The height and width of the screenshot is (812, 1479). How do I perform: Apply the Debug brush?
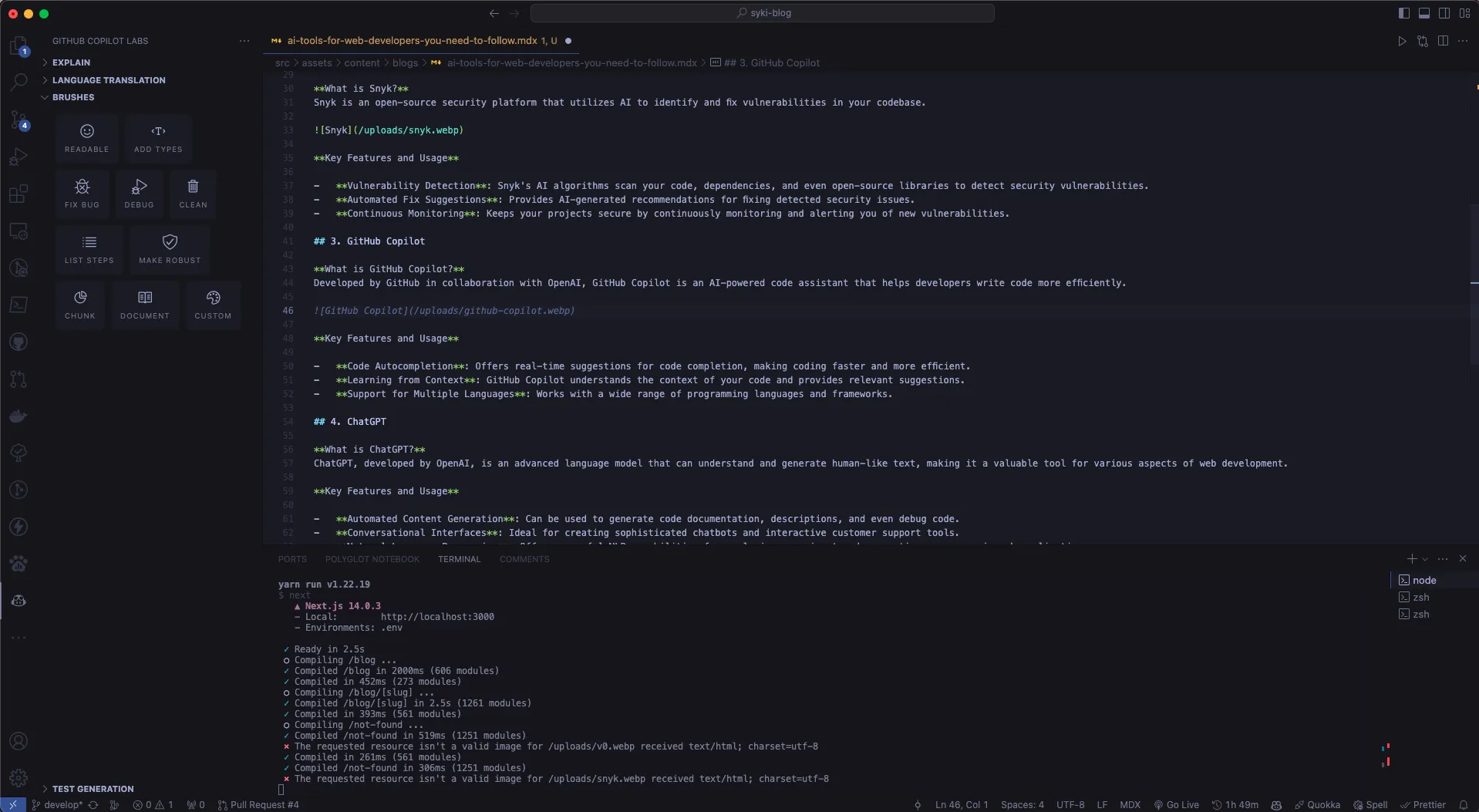(x=139, y=194)
